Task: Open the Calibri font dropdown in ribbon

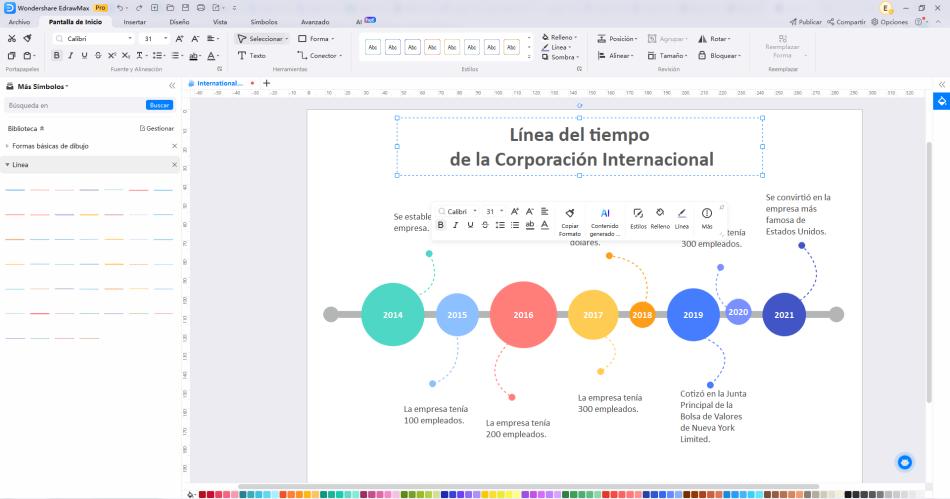Action: 98,39
